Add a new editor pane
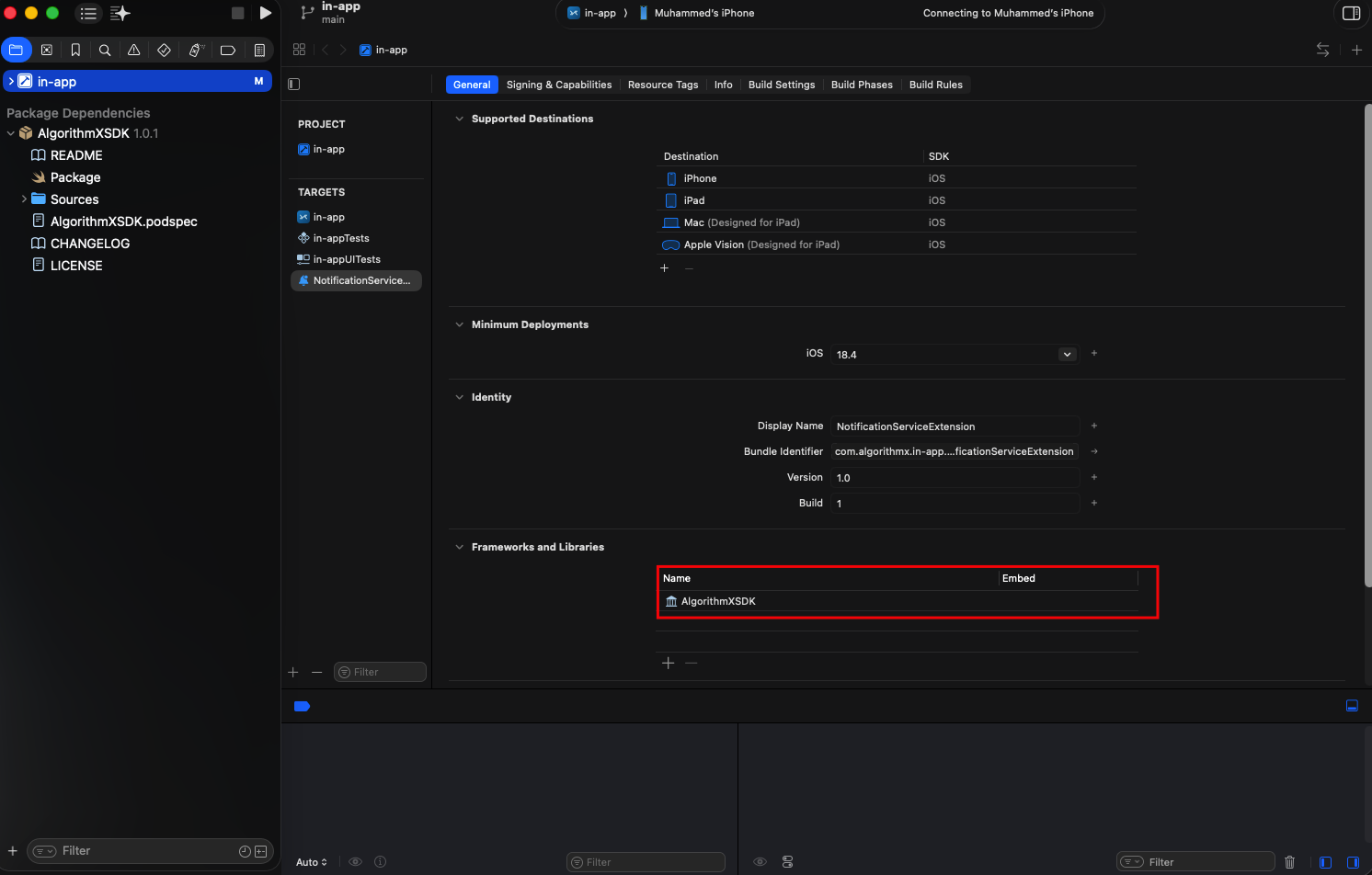This screenshot has width=1372, height=875. 1356,50
